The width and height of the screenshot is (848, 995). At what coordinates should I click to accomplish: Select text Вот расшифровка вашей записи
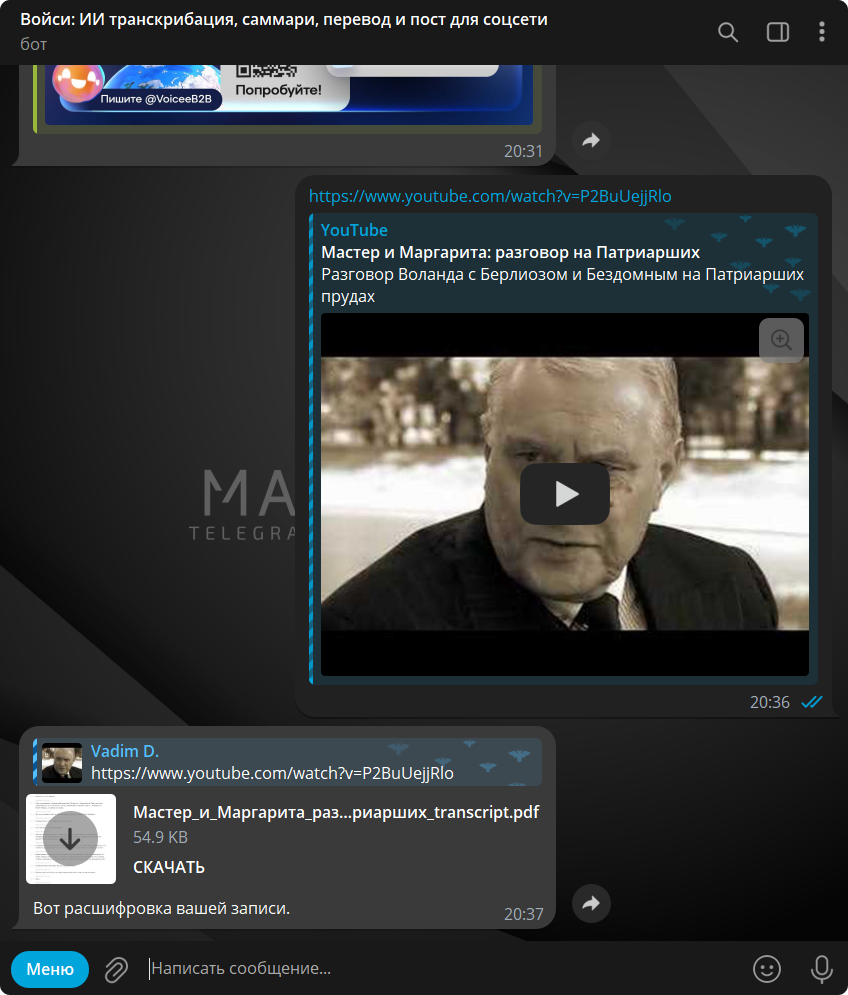[x=161, y=909]
